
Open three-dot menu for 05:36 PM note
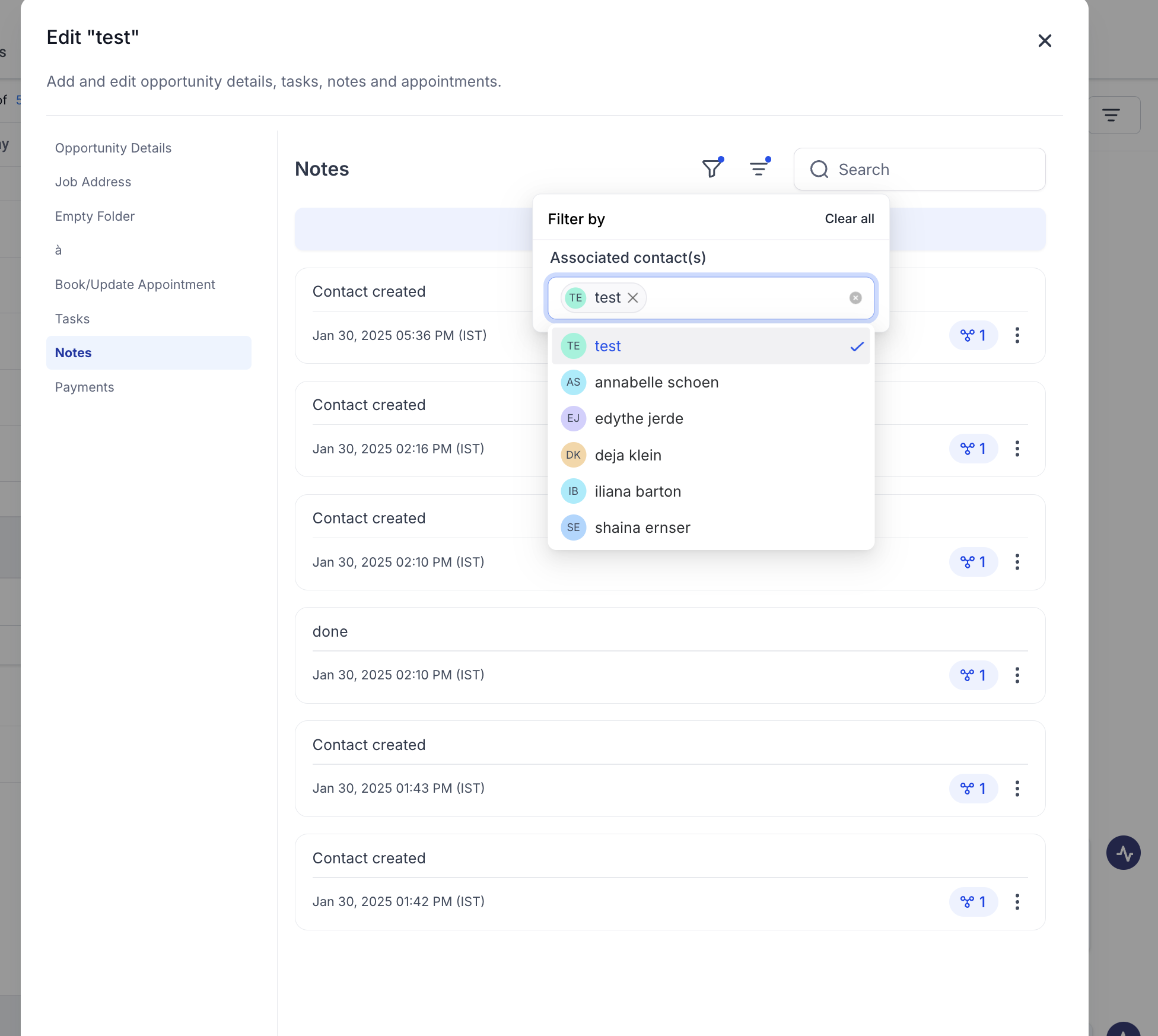[x=1017, y=335]
